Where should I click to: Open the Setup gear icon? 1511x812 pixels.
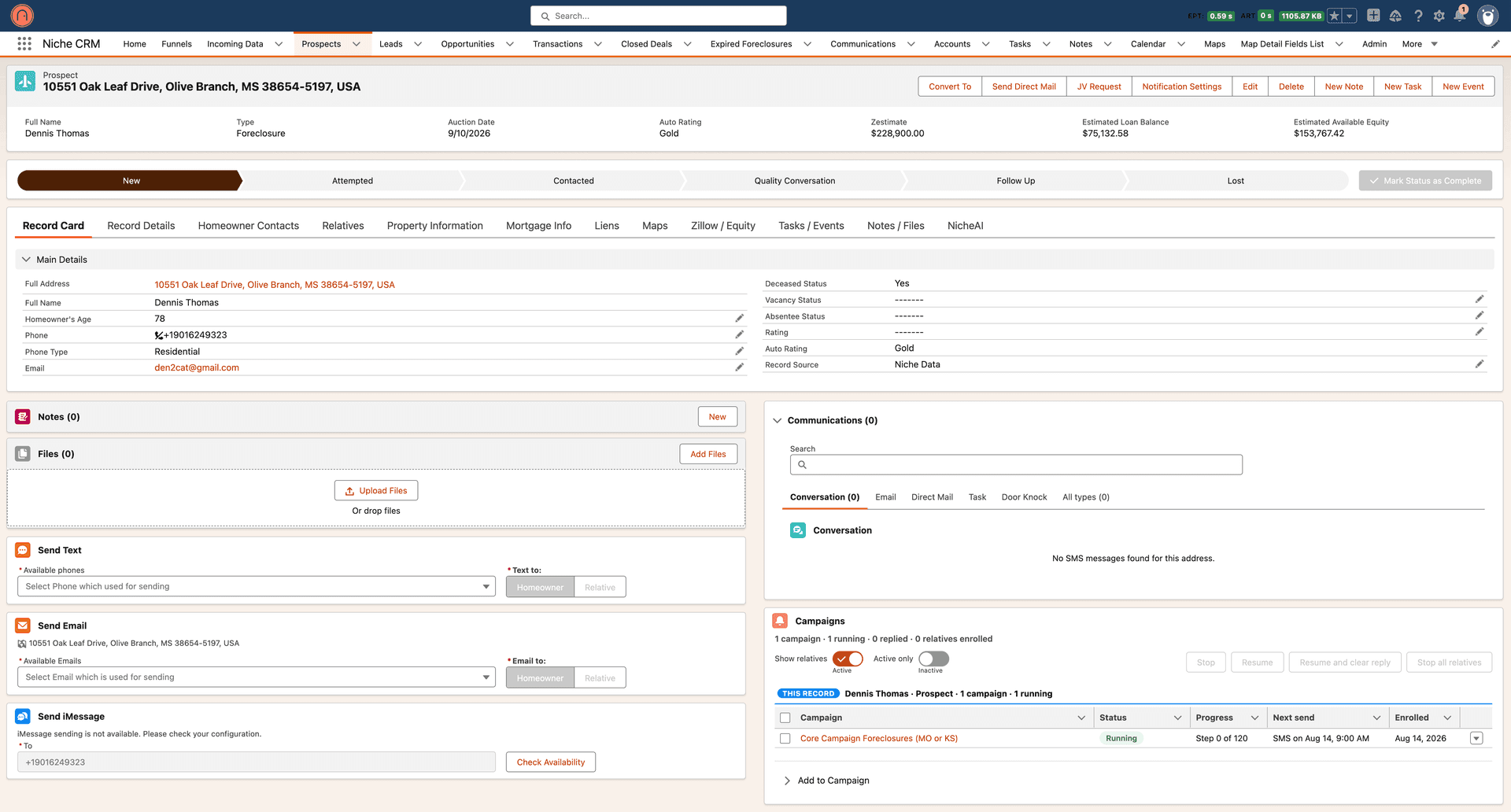[x=1439, y=16]
